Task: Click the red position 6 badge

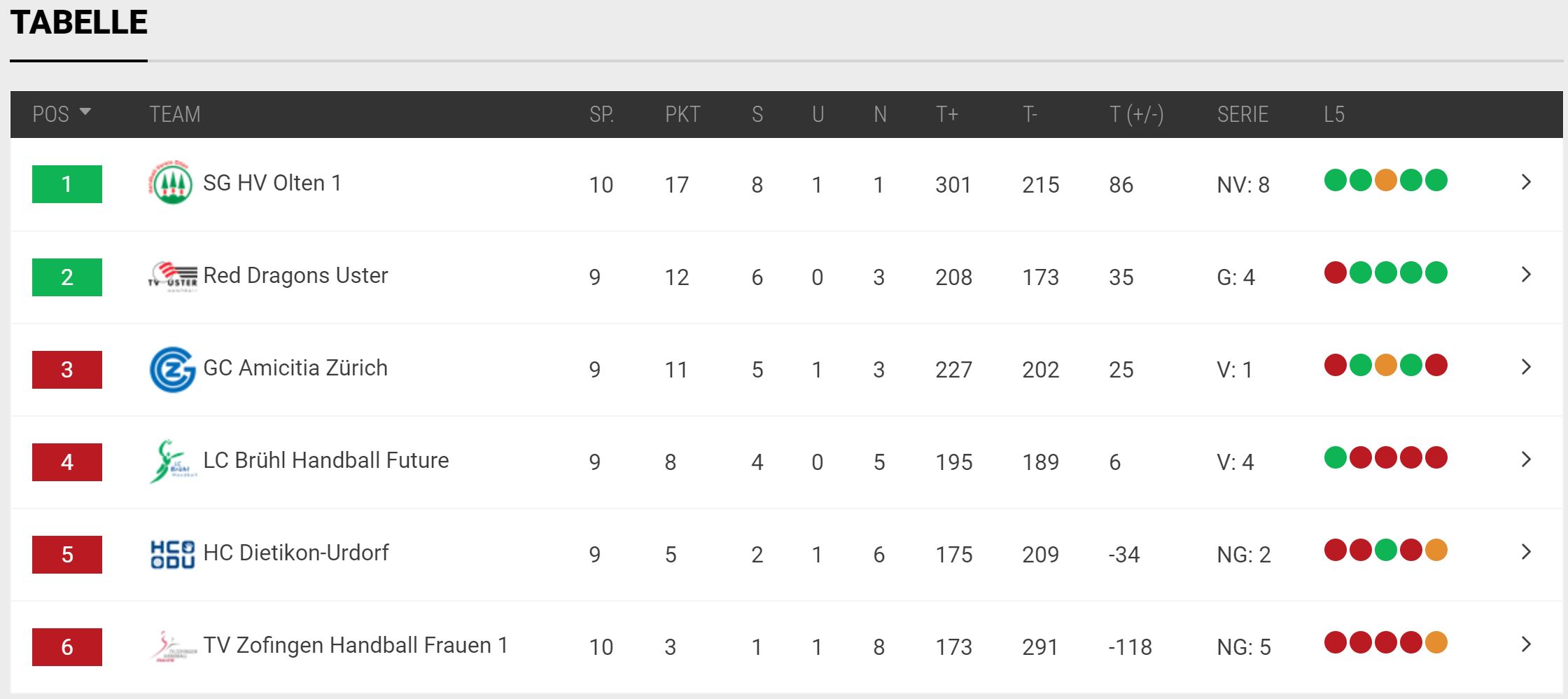Action: point(67,646)
